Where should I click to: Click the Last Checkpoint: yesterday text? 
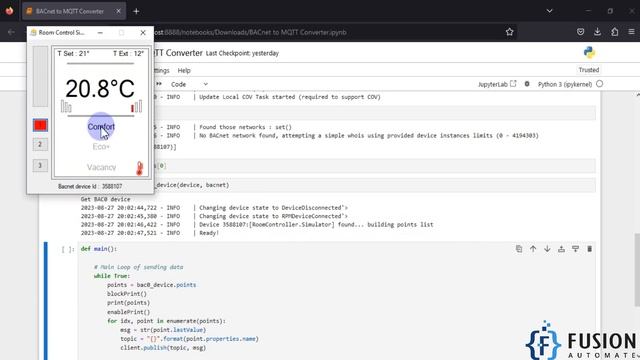point(242,53)
